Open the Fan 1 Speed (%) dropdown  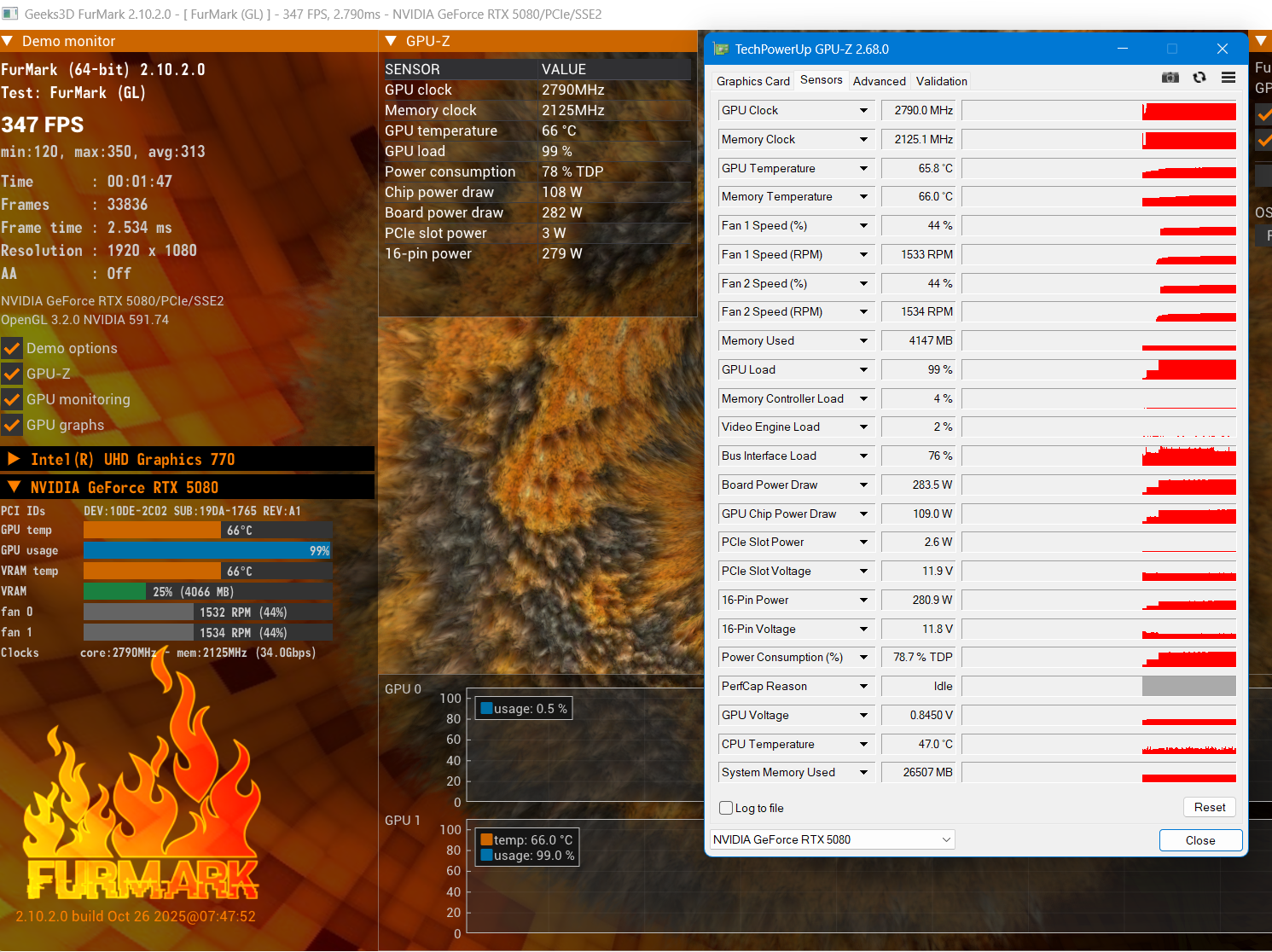(x=863, y=226)
